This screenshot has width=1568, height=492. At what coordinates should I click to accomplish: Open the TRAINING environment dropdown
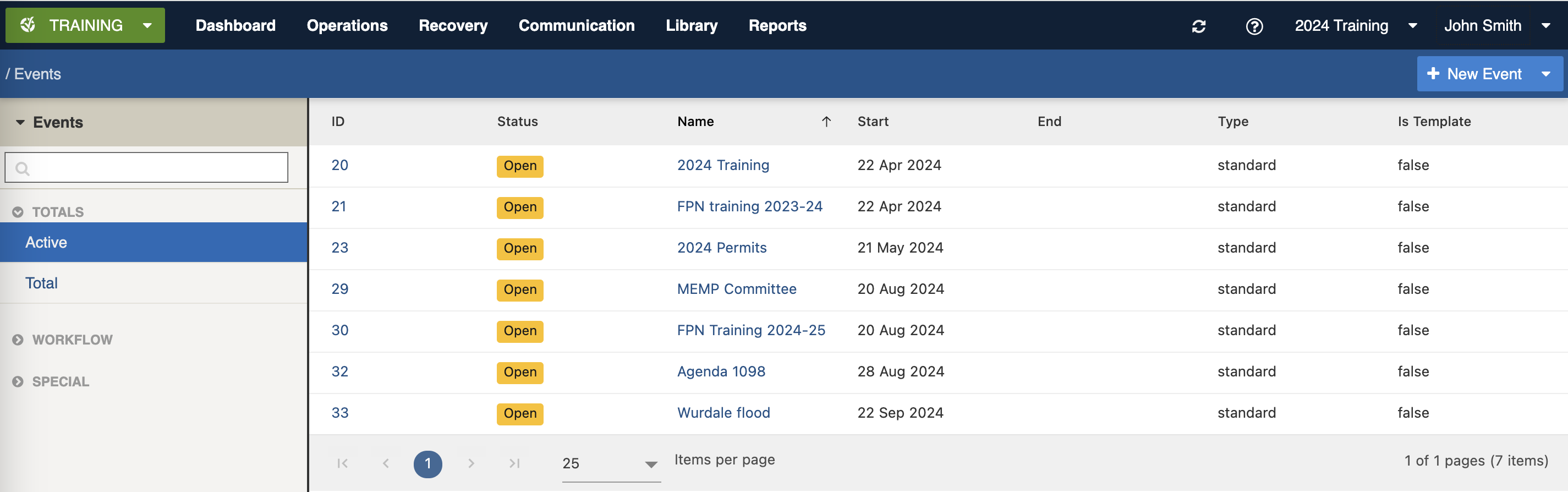coord(85,25)
